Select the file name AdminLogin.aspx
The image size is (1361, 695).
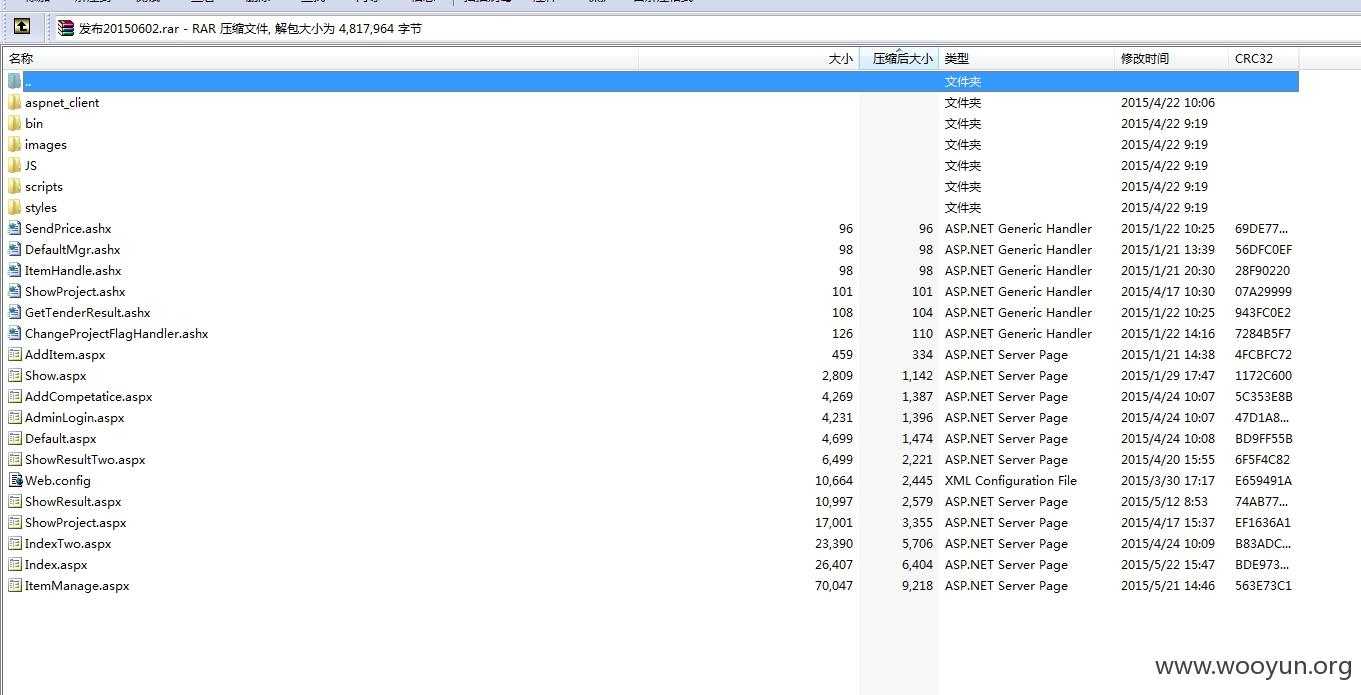click(x=75, y=417)
